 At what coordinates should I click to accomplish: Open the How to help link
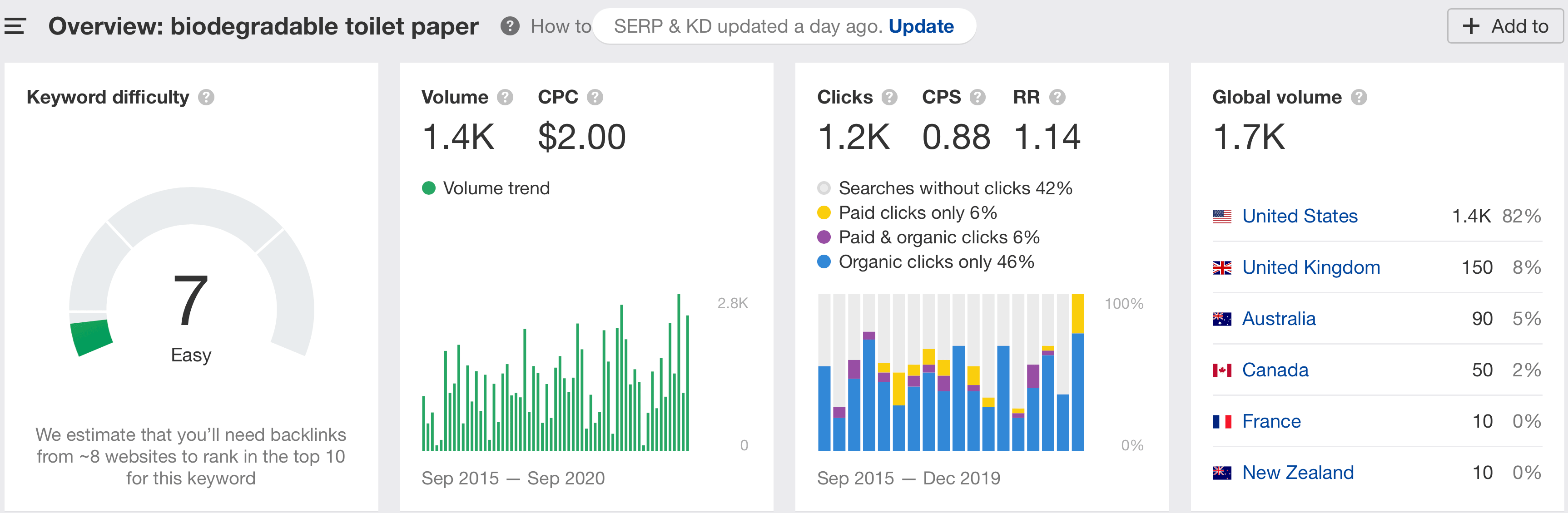pyautogui.click(x=560, y=26)
